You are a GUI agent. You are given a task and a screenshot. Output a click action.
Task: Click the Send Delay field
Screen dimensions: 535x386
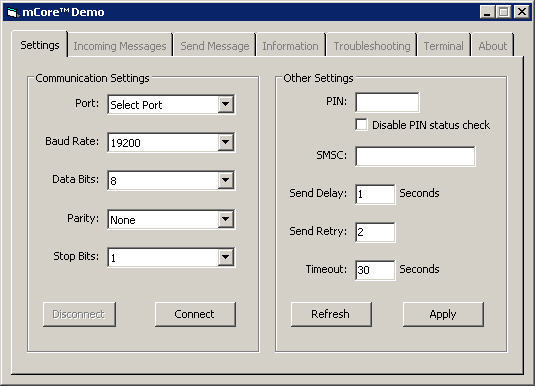tap(375, 194)
